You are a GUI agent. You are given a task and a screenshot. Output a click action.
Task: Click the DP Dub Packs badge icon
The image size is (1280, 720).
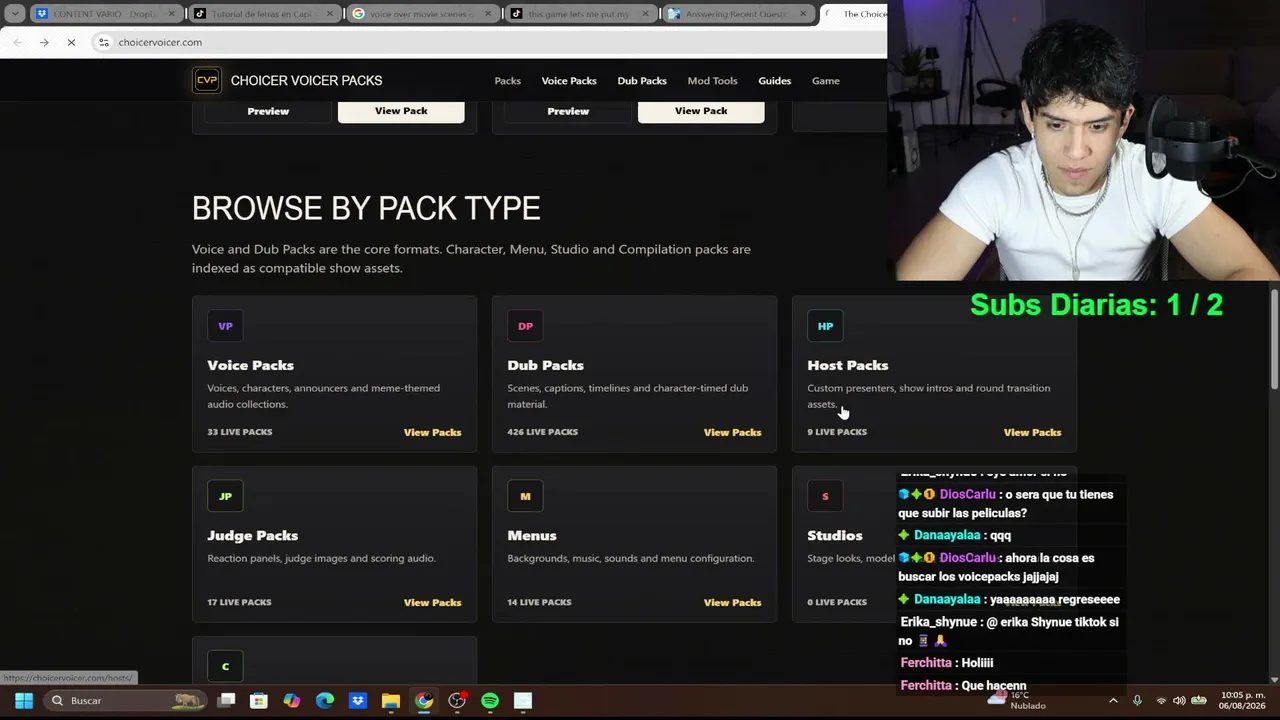525,326
